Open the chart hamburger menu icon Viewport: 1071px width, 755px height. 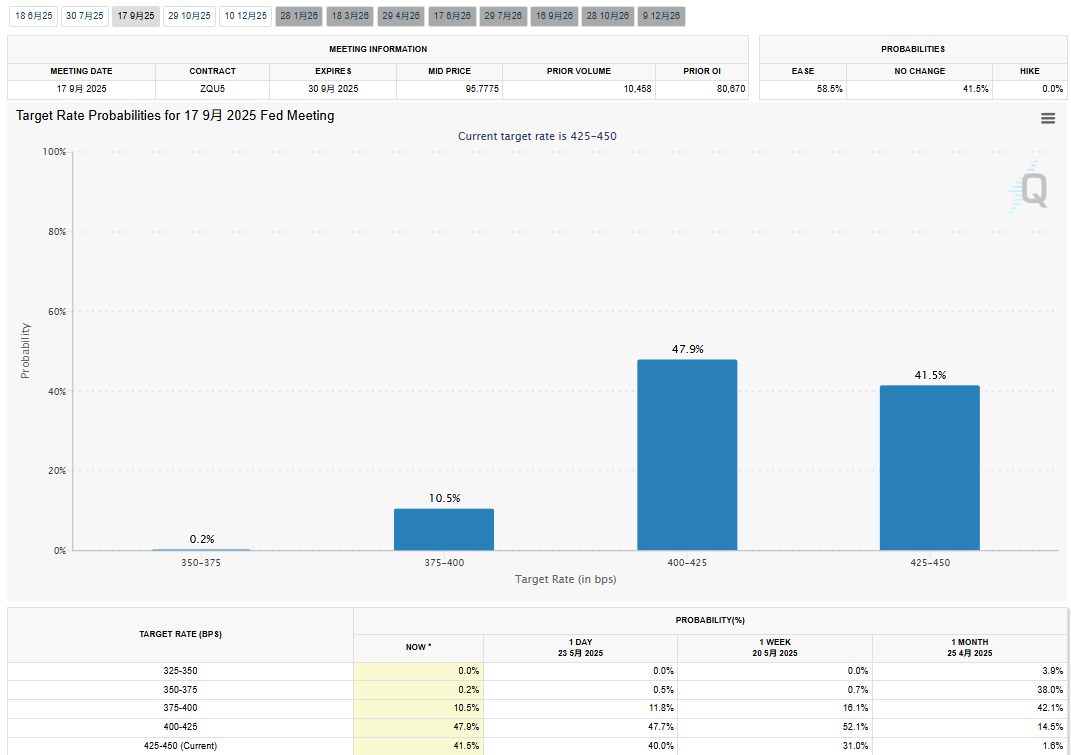[1048, 118]
